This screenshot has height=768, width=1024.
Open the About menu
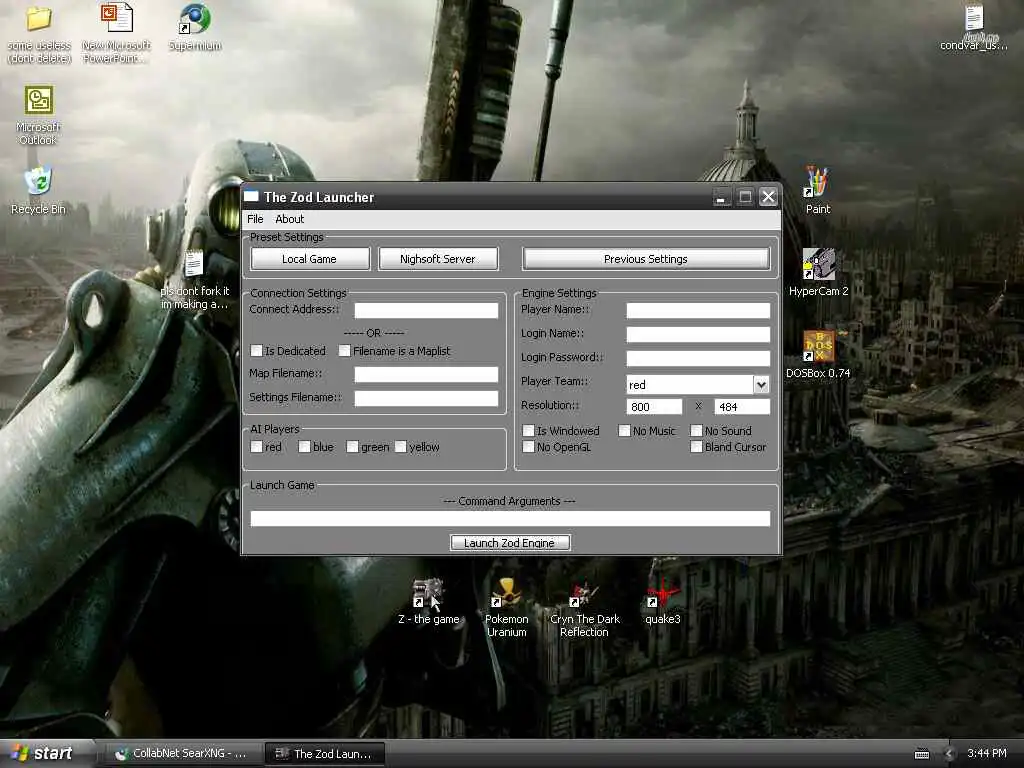pyautogui.click(x=289, y=219)
